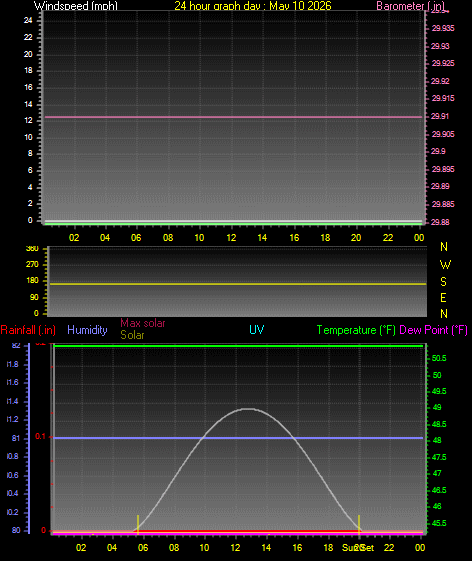Click the blue humidity line at 81
Screen dimensions: 472x561
tap(238, 438)
